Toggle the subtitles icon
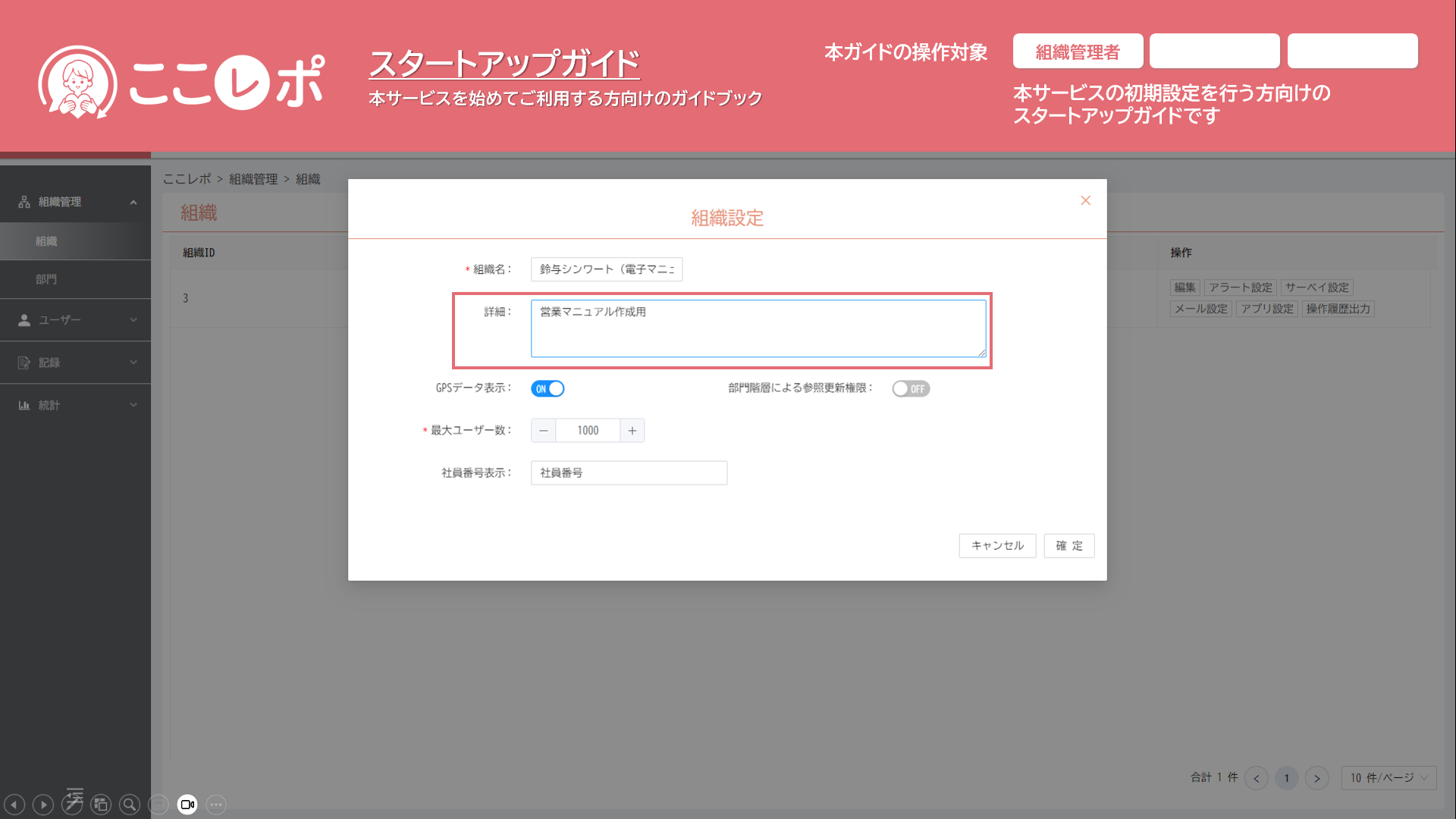This screenshot has height=819, width=1456. 158,805
